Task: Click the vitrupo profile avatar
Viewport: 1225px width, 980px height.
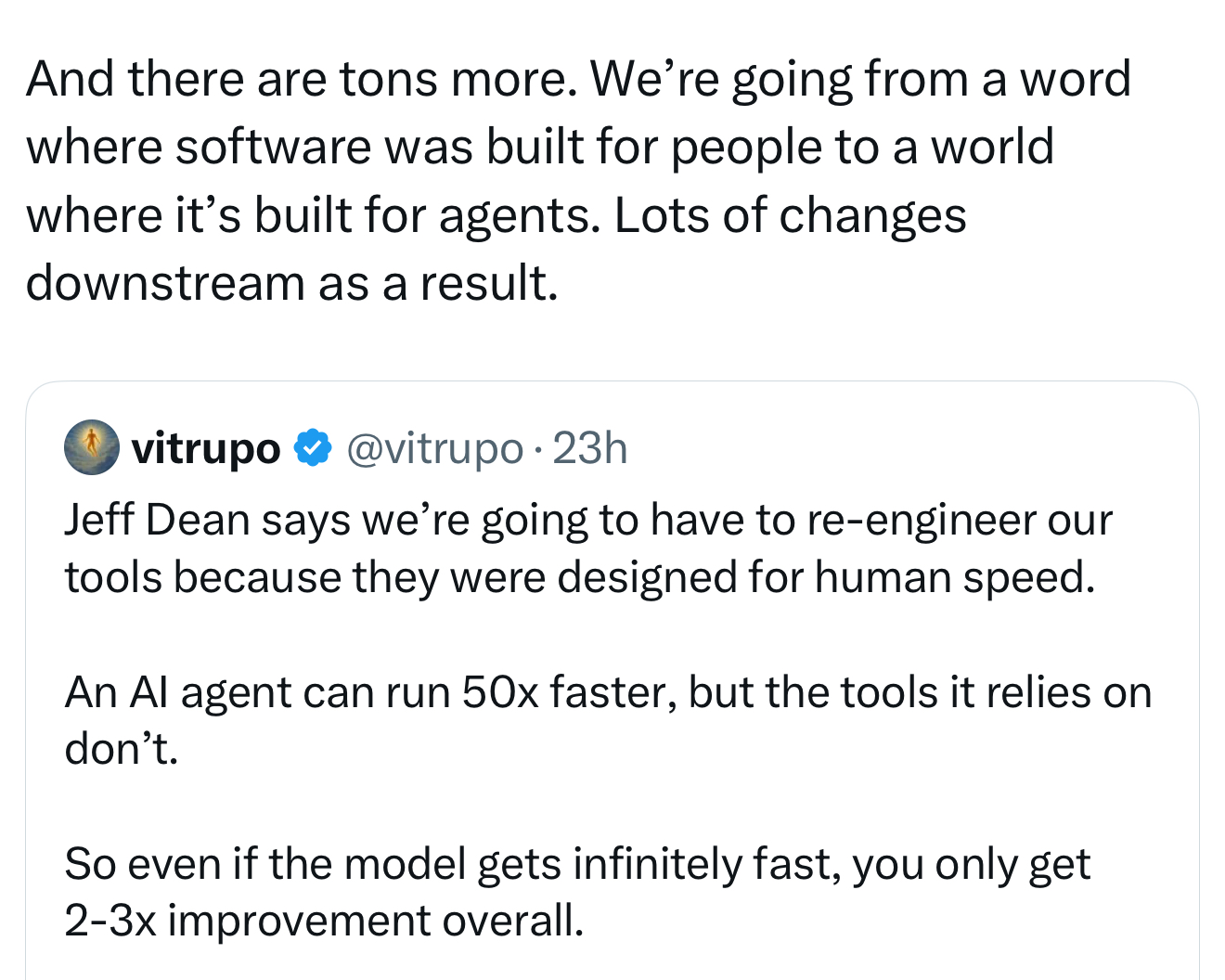Action: click(x=91, y=447)
